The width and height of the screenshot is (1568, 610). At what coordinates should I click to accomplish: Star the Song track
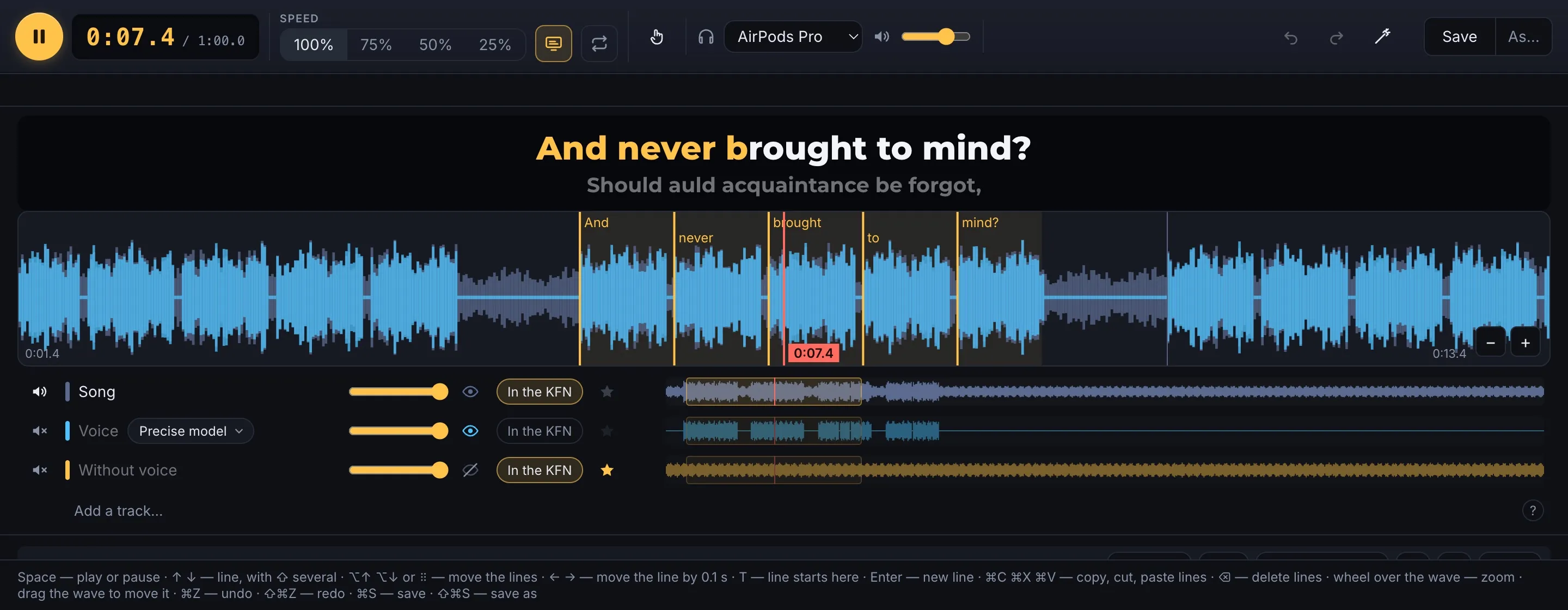(x=607, y=392)
